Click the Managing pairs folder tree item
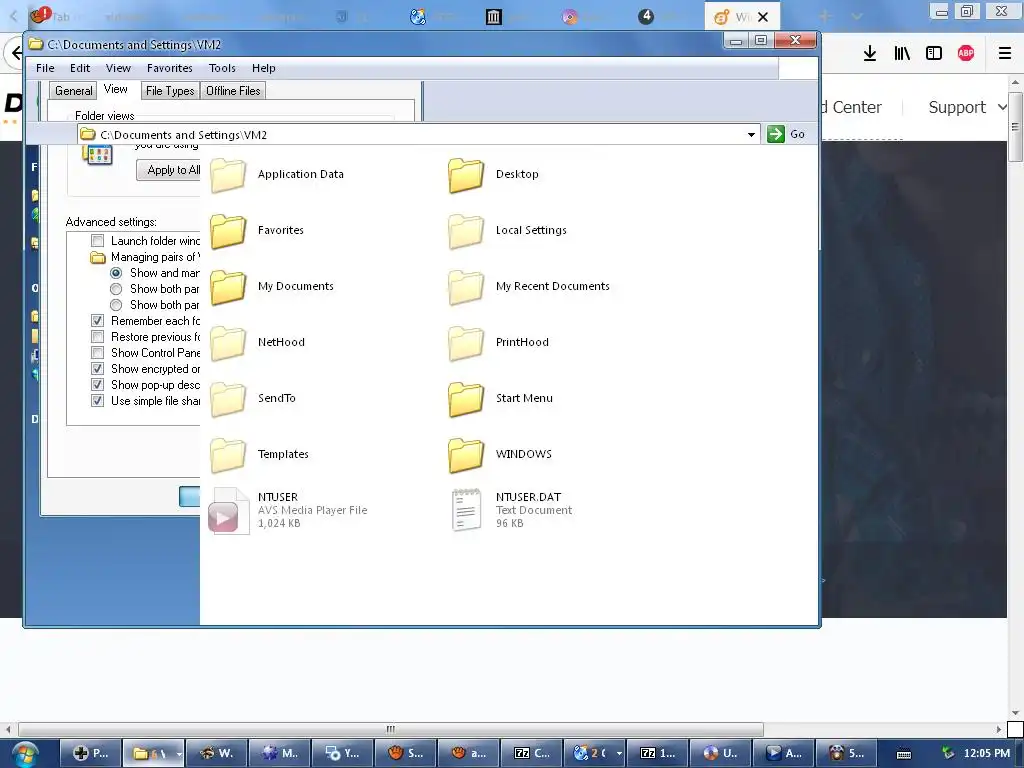The image size is (1024, 768). 146,257
